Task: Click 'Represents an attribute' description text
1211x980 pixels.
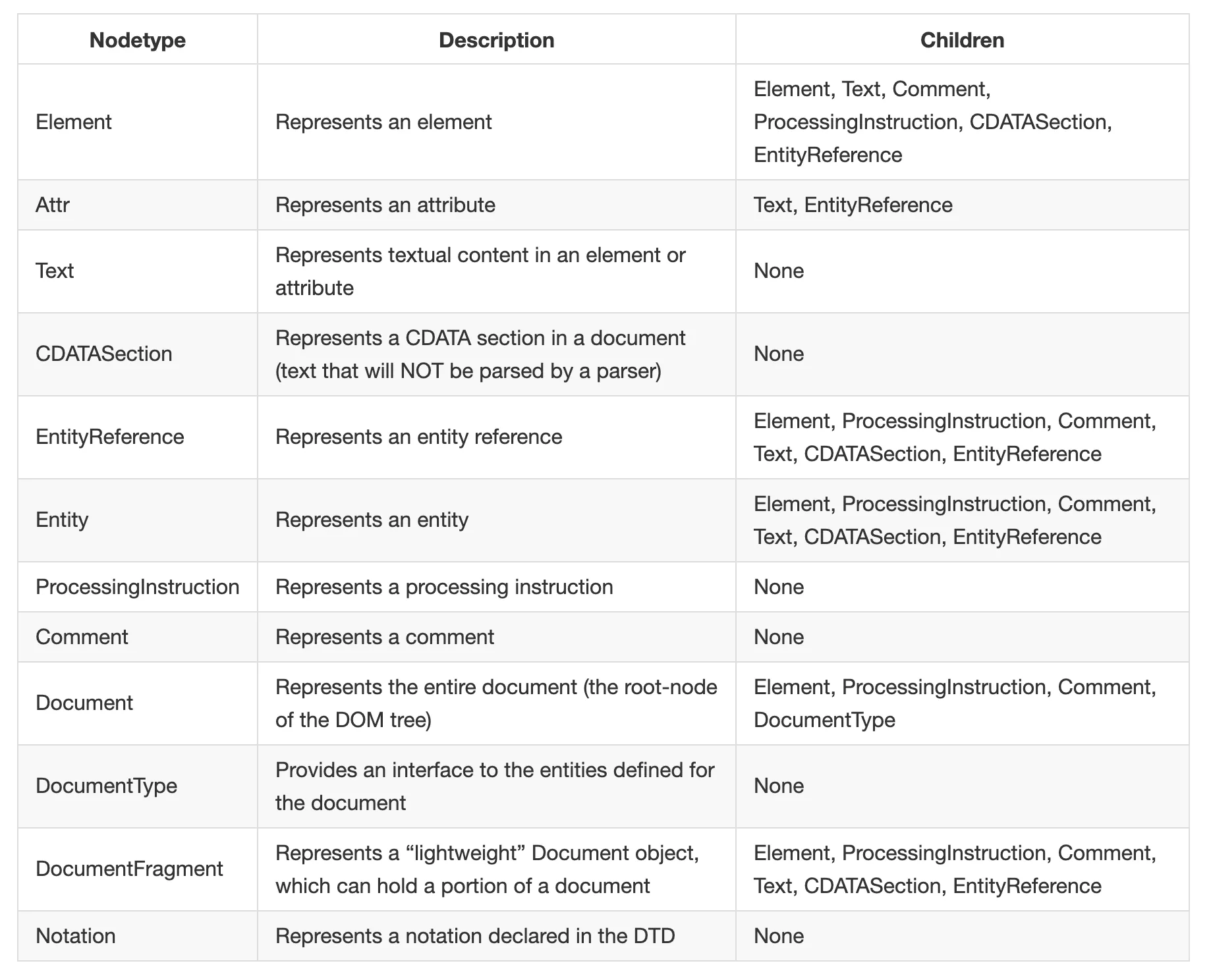Action: (x=385, y=205)
